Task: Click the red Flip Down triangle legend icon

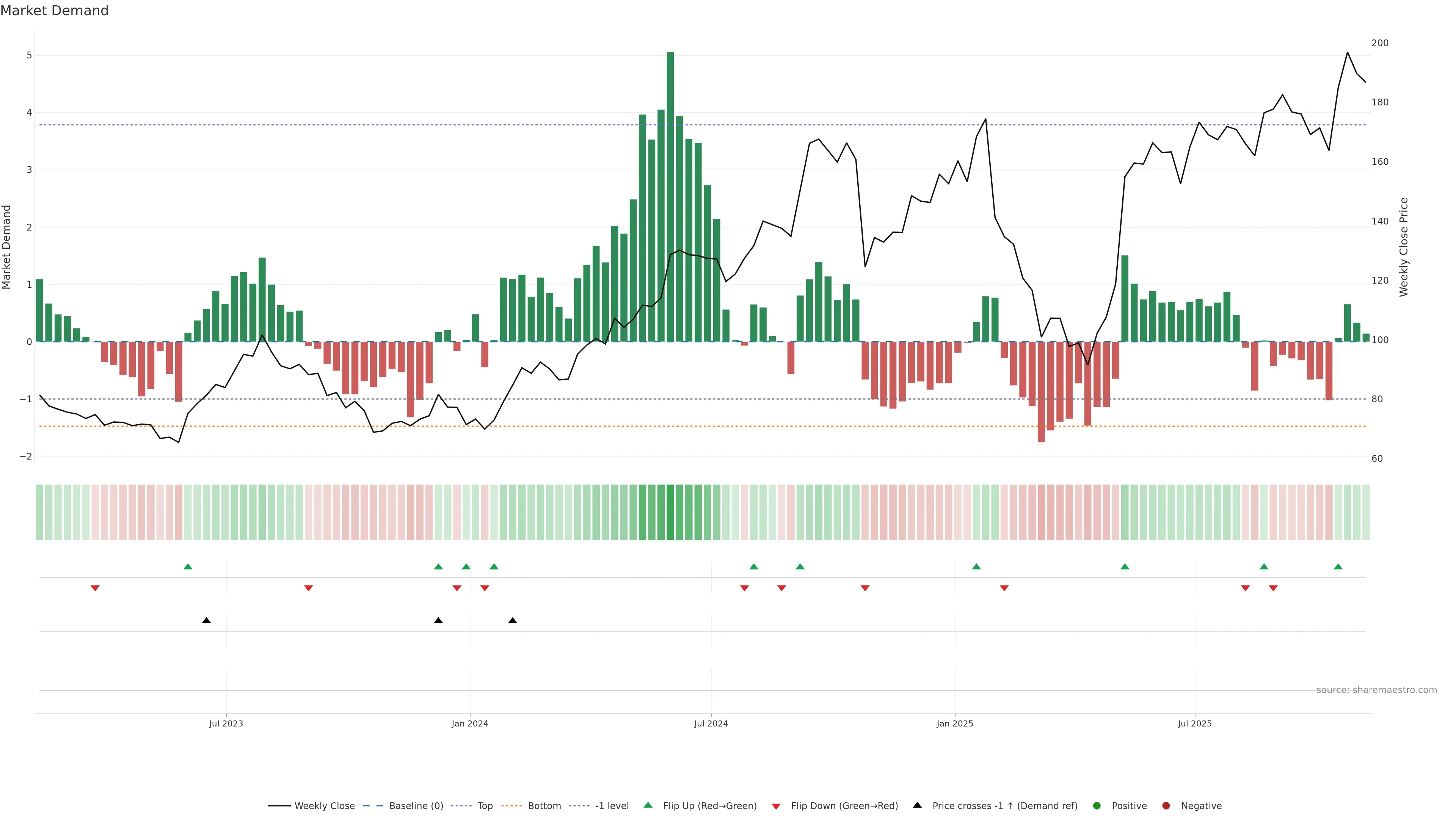Action: (776, 806)
